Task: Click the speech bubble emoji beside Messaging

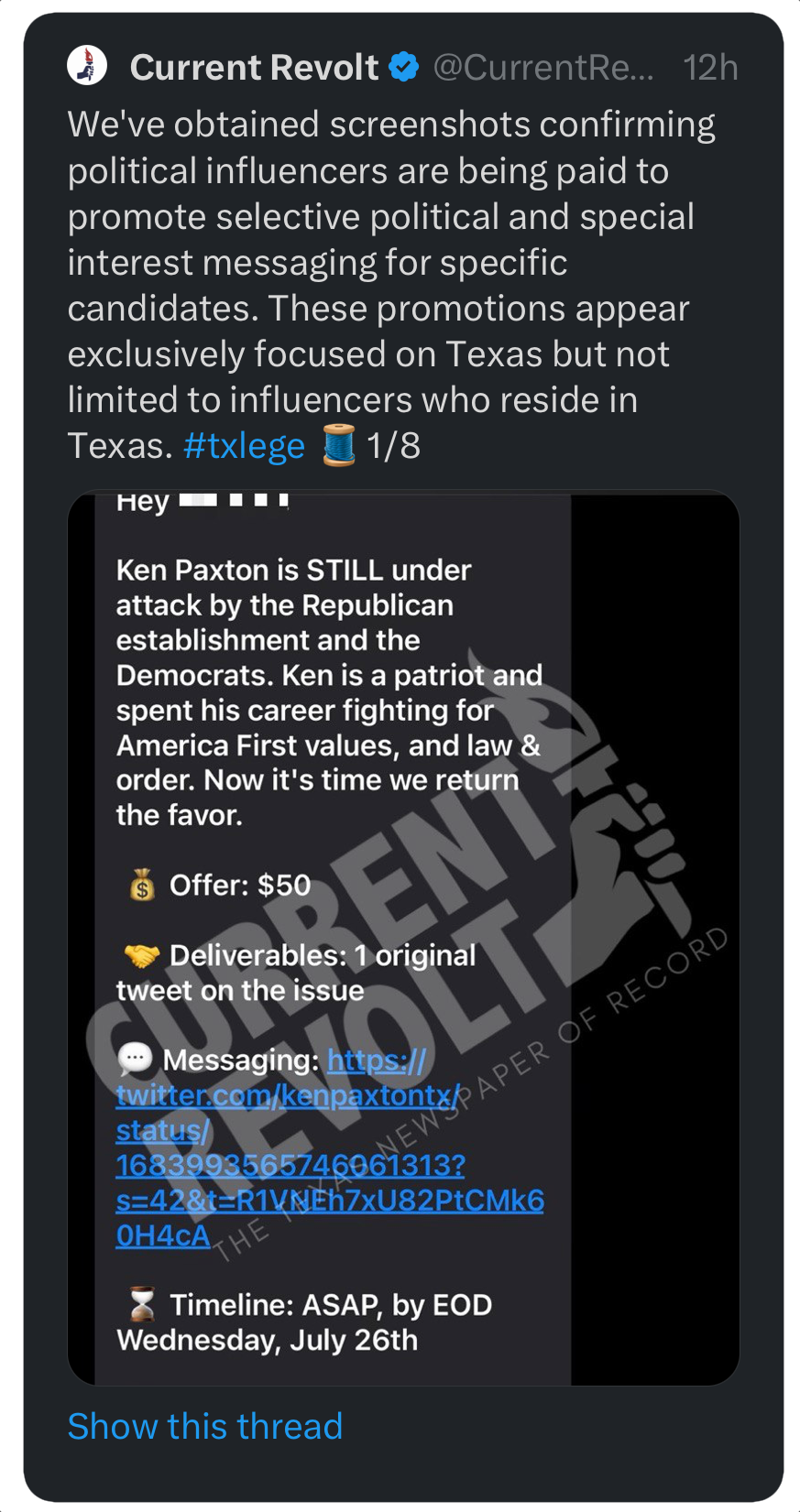Action: [x=136, y=1061]
